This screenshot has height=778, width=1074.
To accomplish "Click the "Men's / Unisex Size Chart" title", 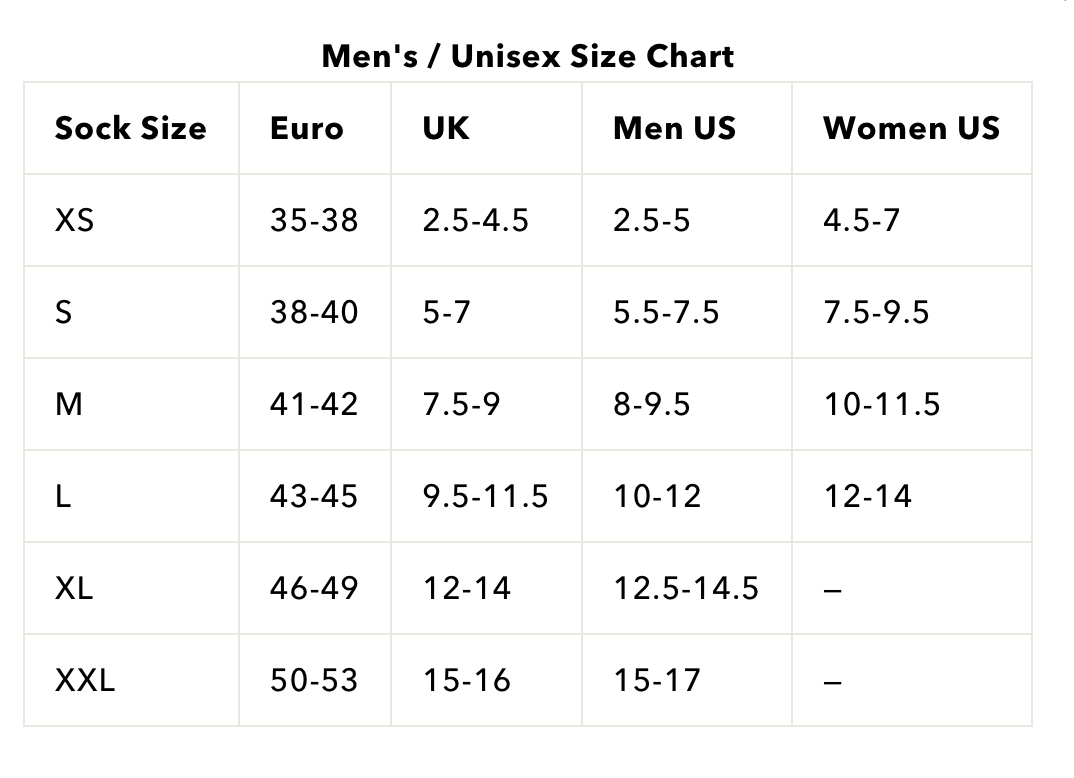I will pos(528,56).
